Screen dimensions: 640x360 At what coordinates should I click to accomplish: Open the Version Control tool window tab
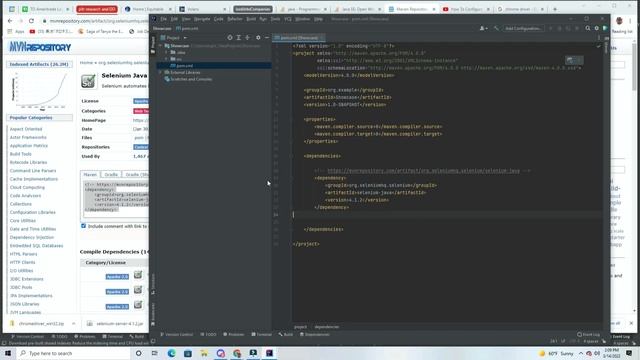click(x=177, y=334)
